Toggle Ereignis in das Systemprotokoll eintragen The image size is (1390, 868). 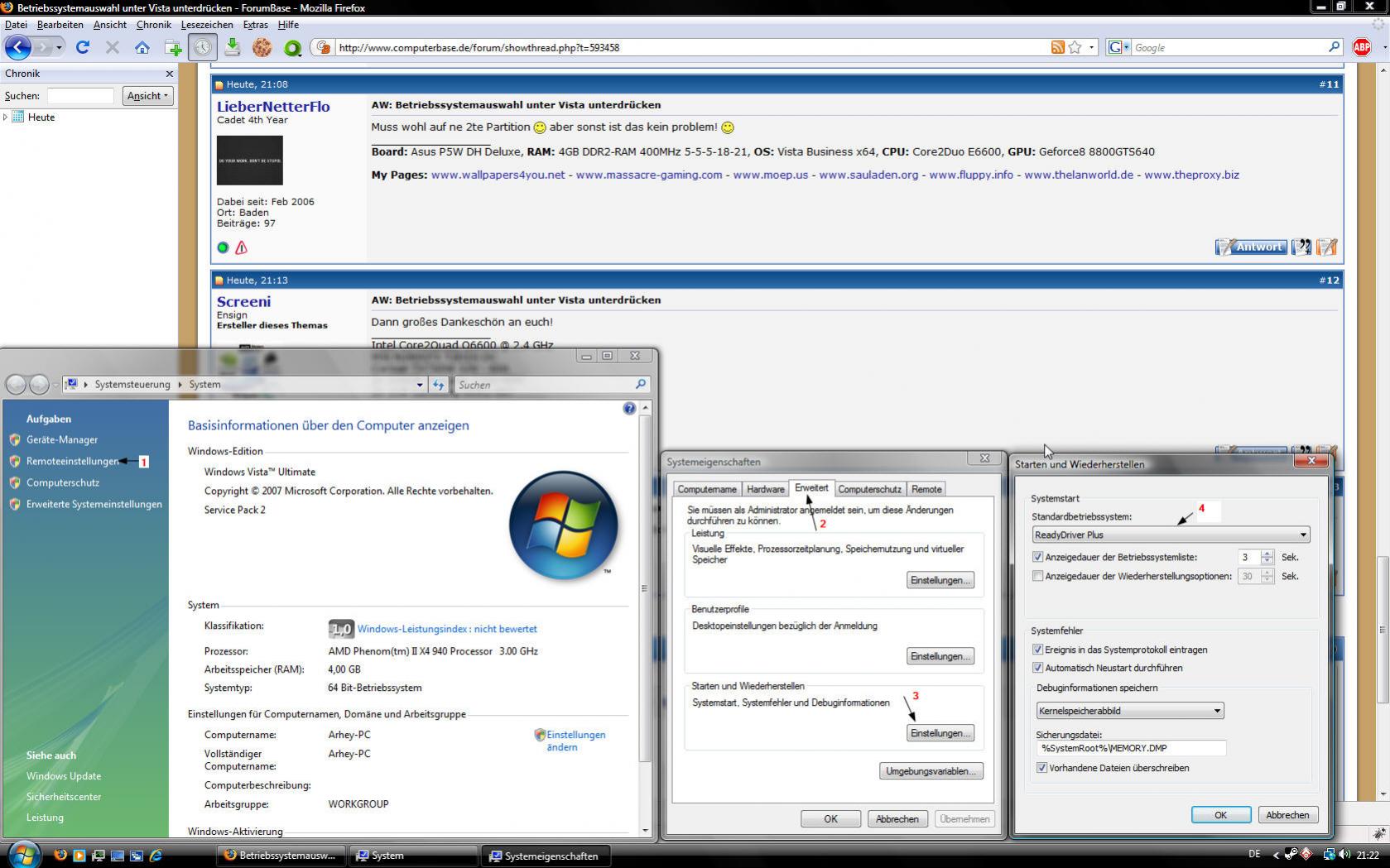1037,650
